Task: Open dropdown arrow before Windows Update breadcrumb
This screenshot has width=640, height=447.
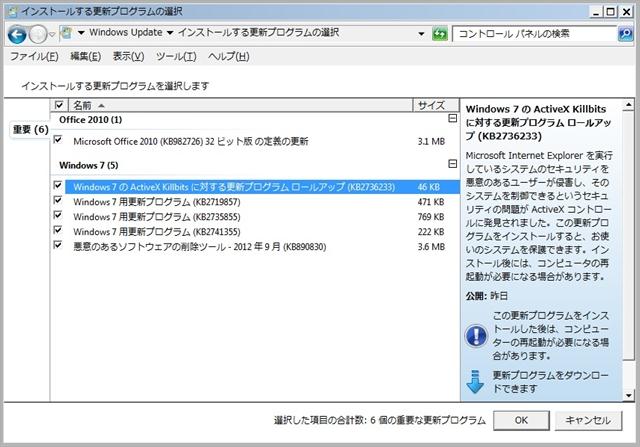Action: (81, 33)
